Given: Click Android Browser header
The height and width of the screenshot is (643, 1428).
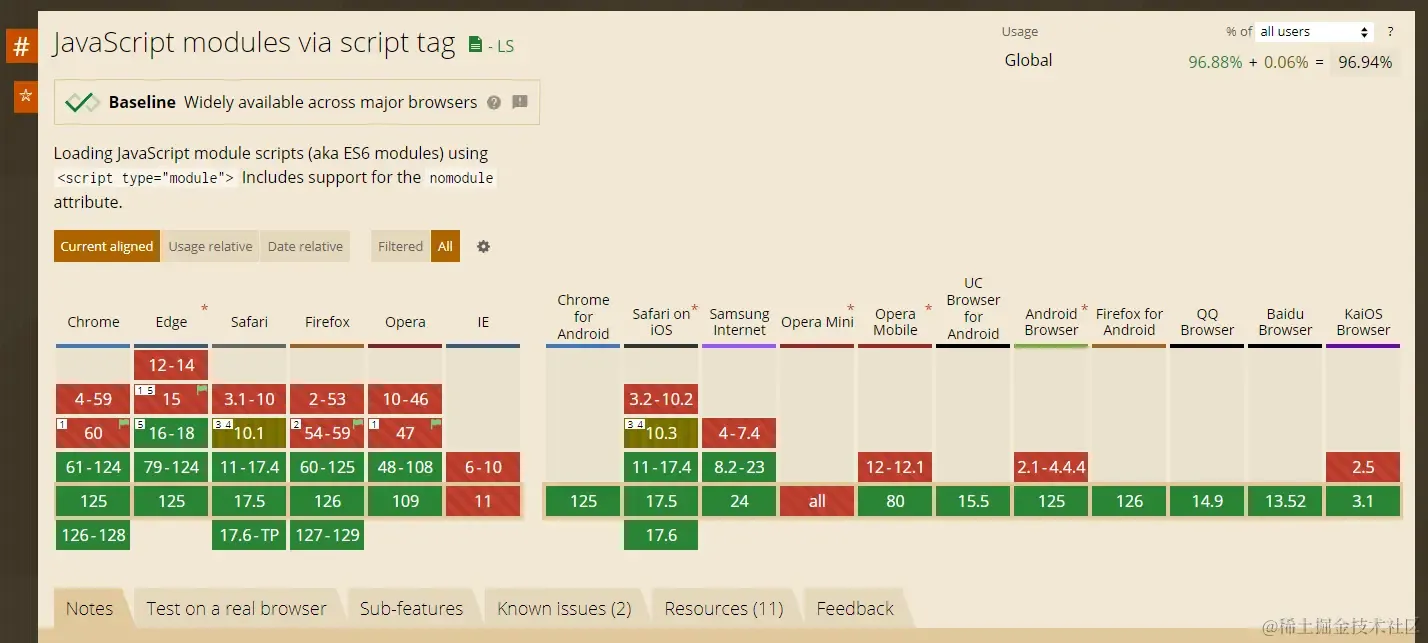Looking at the screenshot, I should (x=1051, y=321).
